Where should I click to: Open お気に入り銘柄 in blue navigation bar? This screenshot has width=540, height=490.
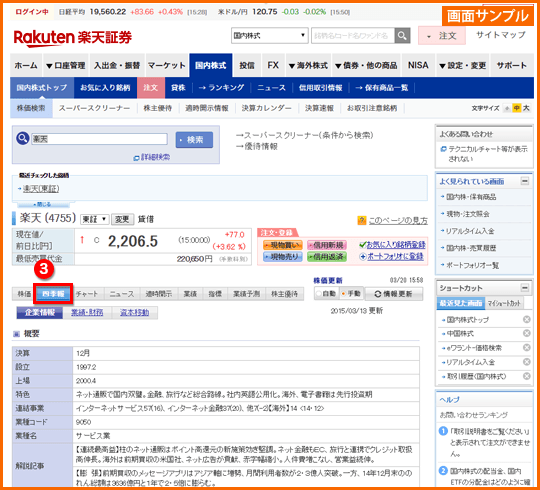coord(105,88)
